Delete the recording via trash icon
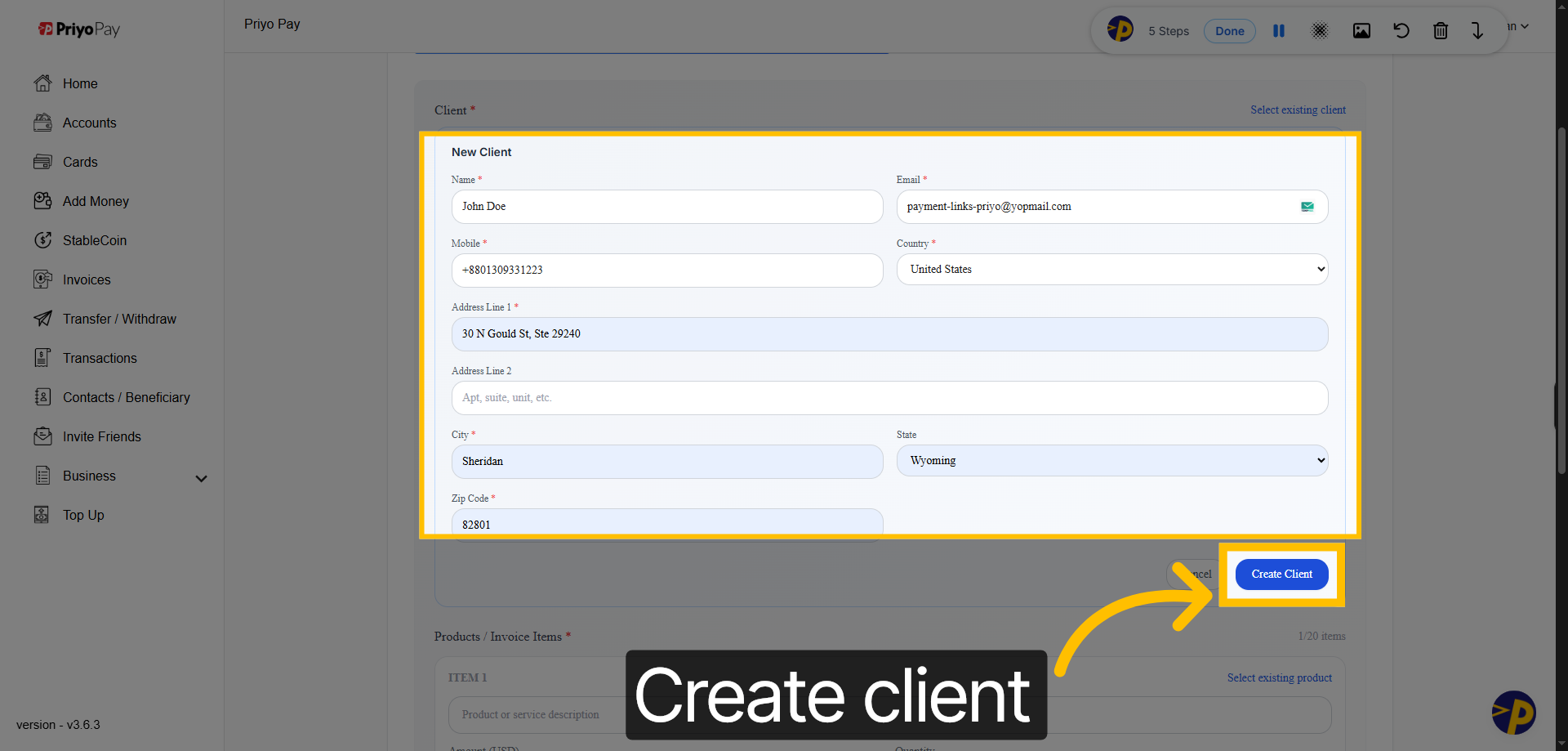This screenshot has width=1568, height=751. (x=1441, y=30)
